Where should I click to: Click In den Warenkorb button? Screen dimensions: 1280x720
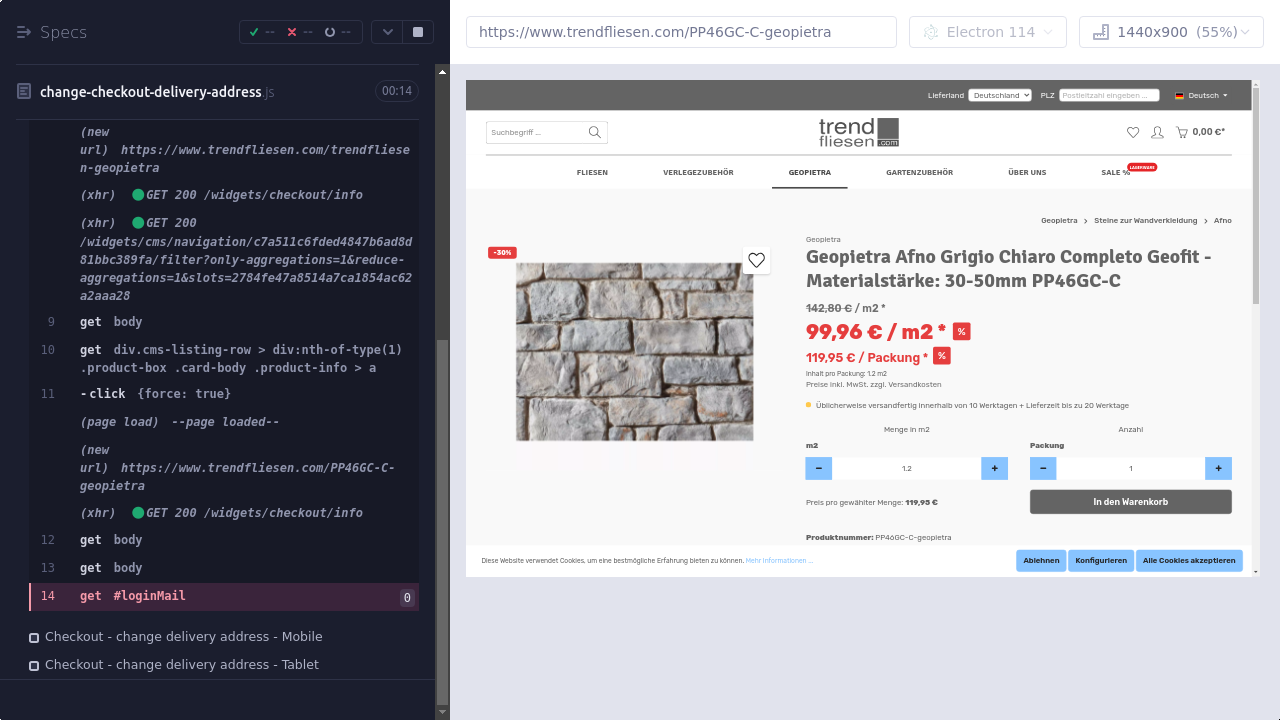click(1130, 502)
